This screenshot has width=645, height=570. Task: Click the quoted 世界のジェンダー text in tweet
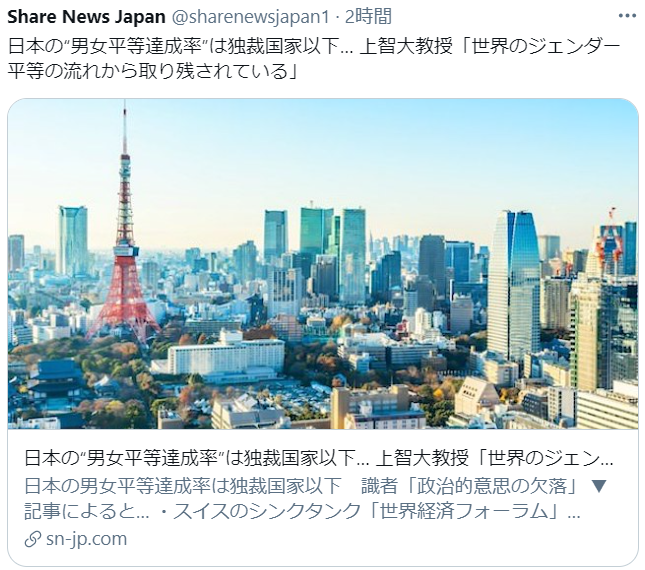click(541, 46)
